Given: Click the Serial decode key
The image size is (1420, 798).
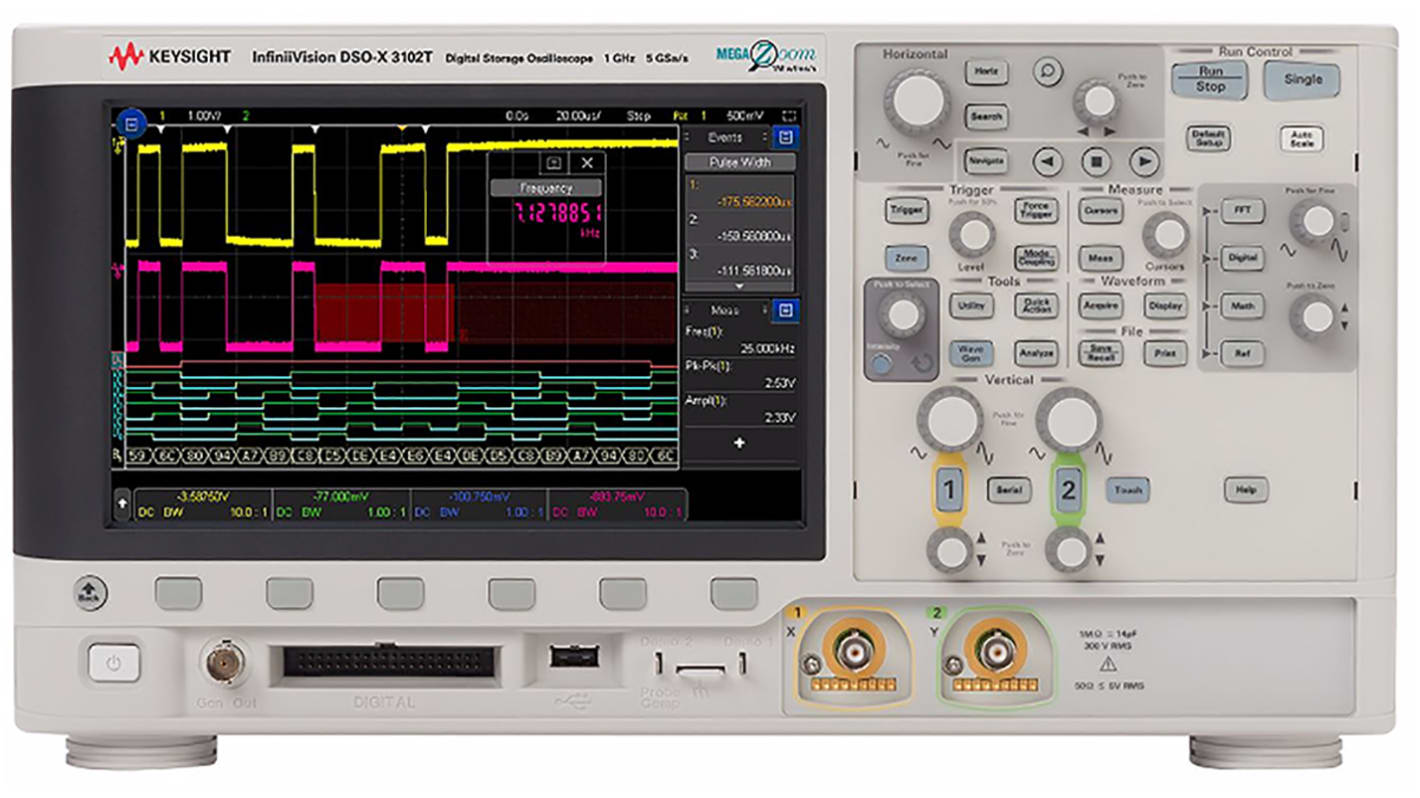Looking at the screenshot, I should (1009, 490).
